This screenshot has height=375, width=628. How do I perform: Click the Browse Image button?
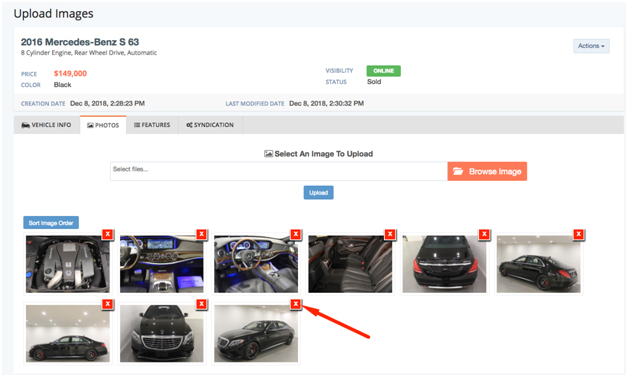487,171
